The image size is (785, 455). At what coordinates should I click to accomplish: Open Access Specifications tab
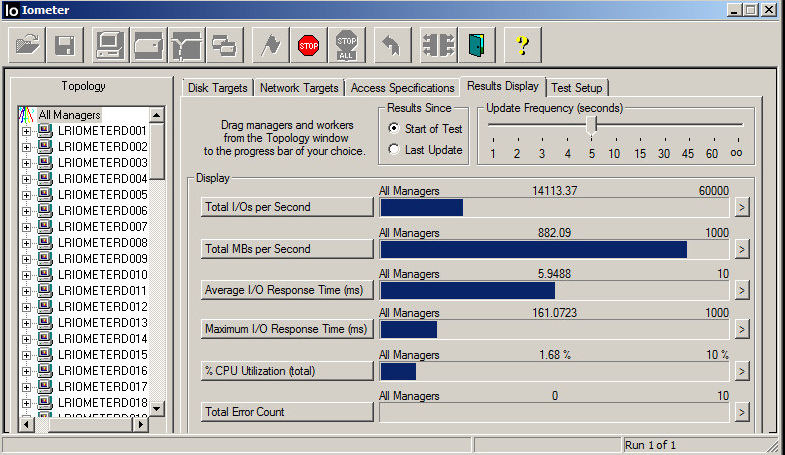tap(403, 88)
